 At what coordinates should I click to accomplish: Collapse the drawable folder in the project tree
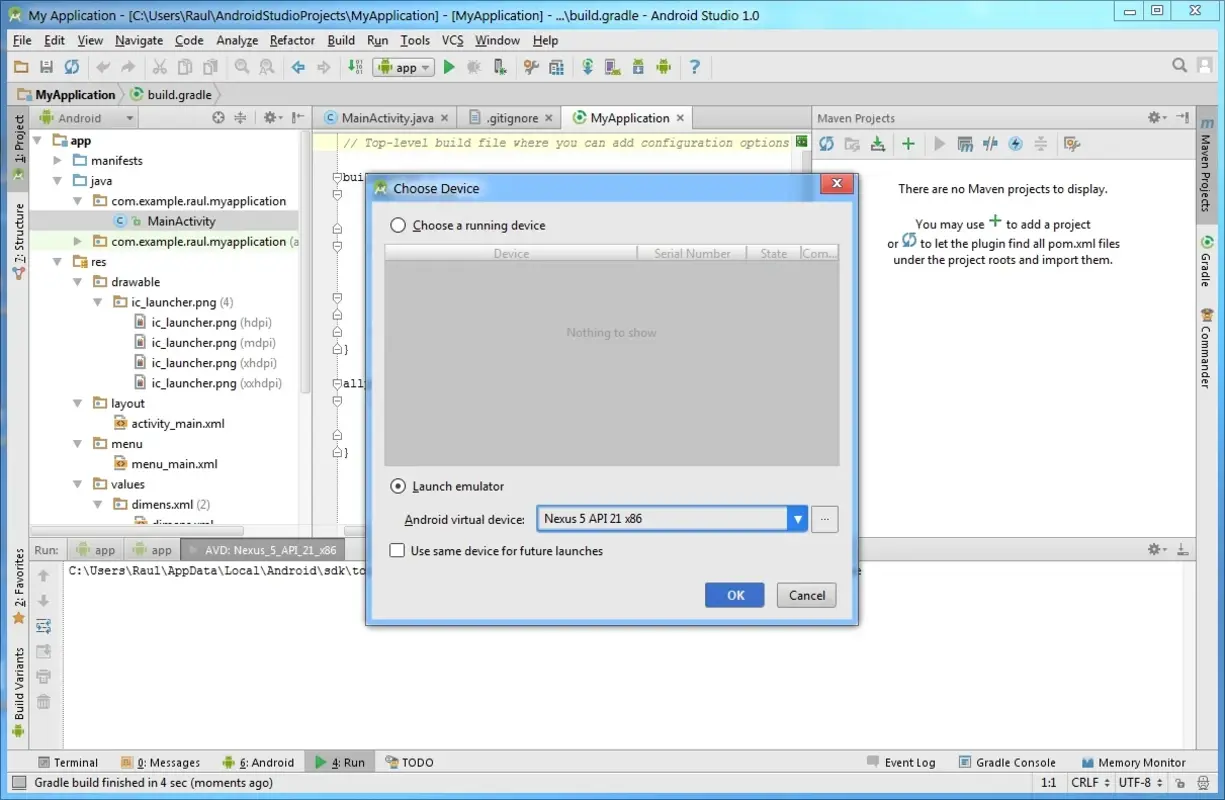tap(77, 281)
